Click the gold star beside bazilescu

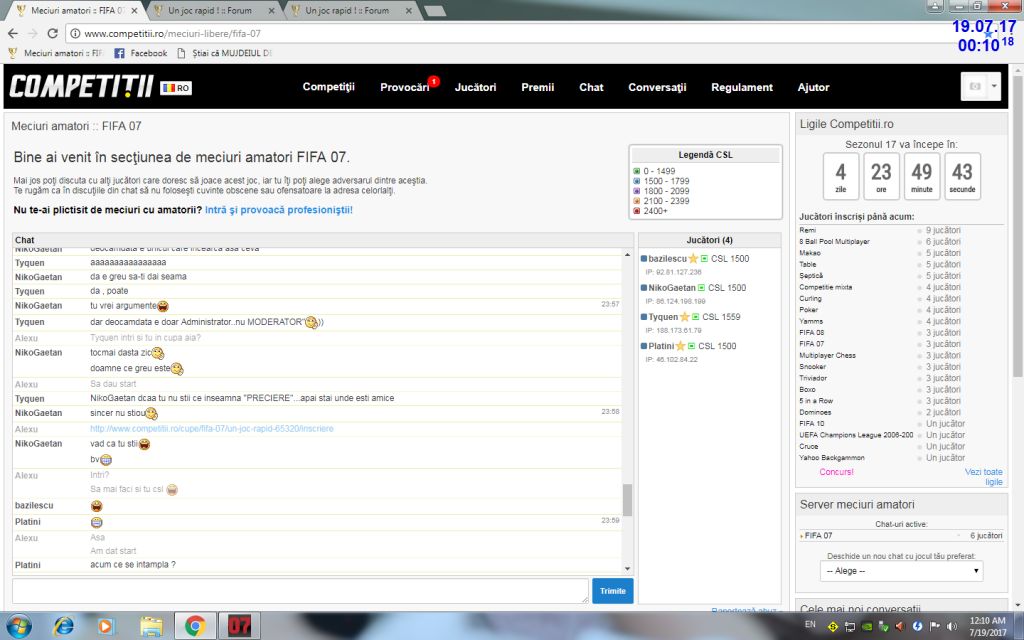[693, 259]
